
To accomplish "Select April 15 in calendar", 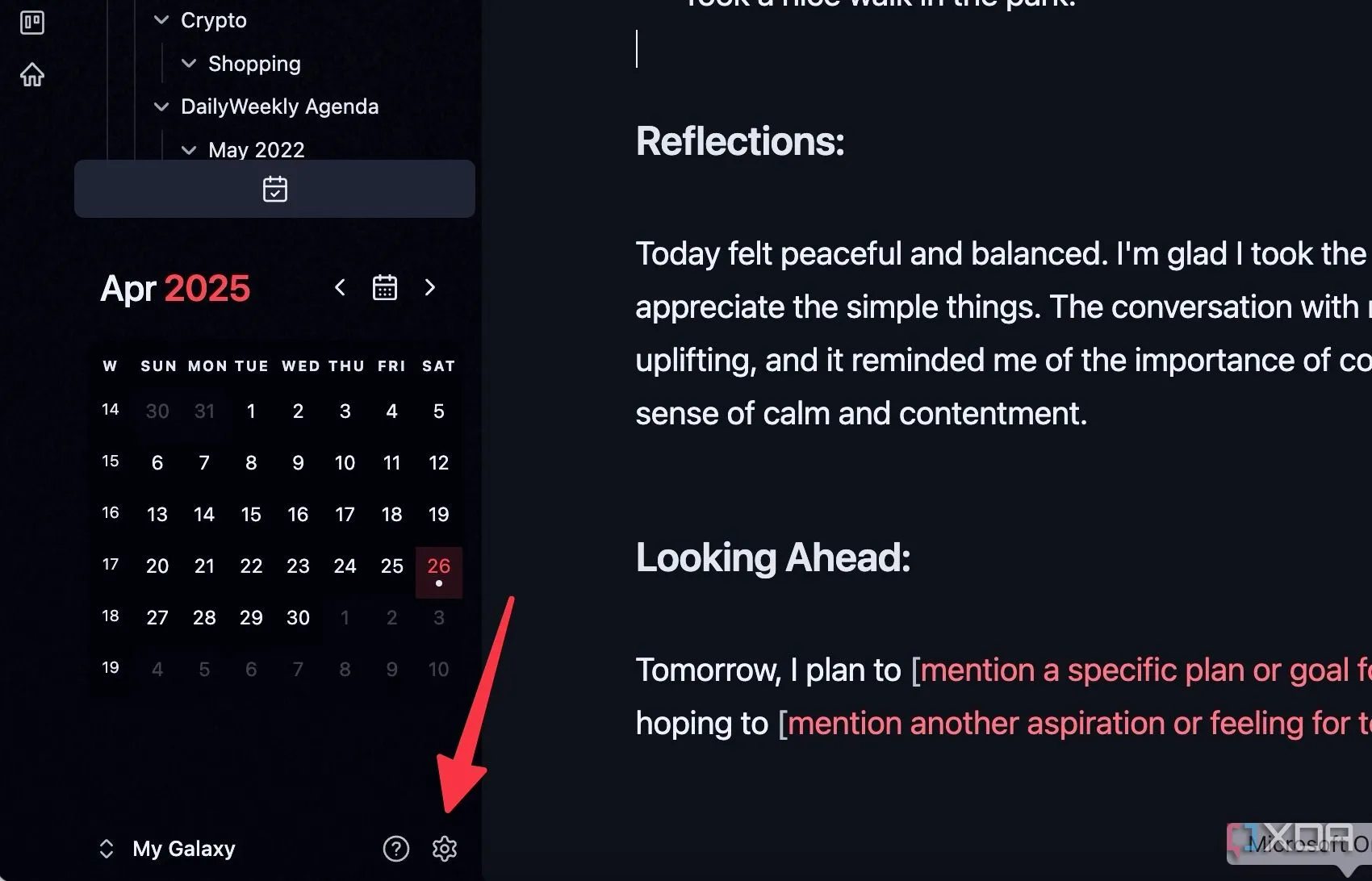I will pos(251,515).
